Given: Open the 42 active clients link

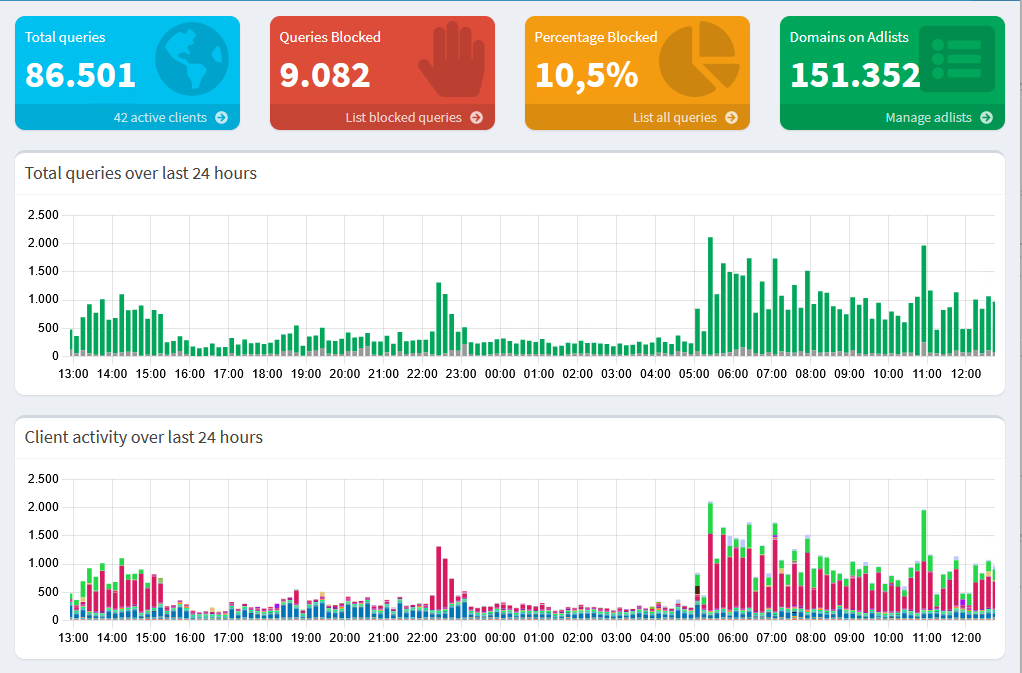Looking at the screenshot, I should [160, 117].
